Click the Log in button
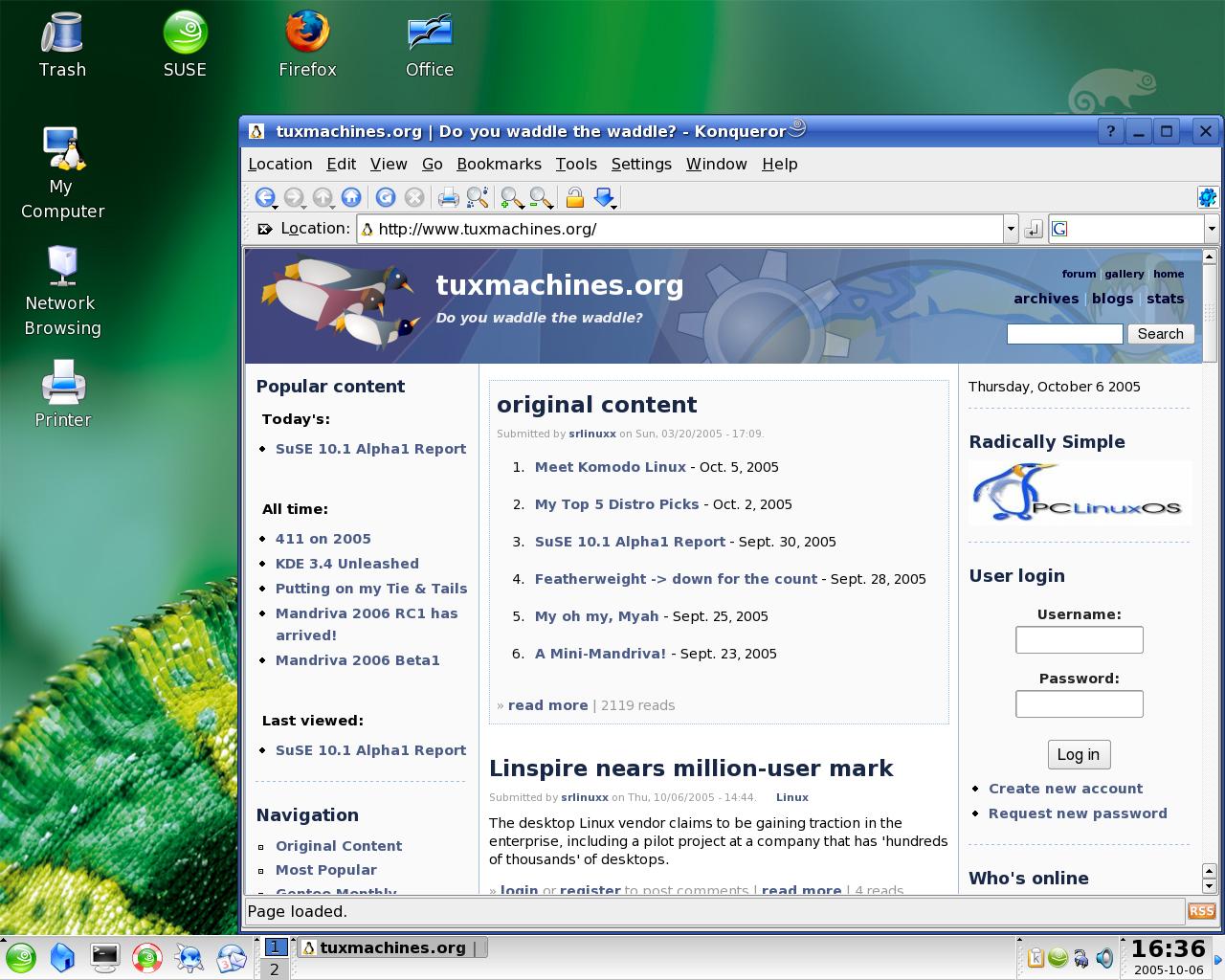 tap(1079, 754)
